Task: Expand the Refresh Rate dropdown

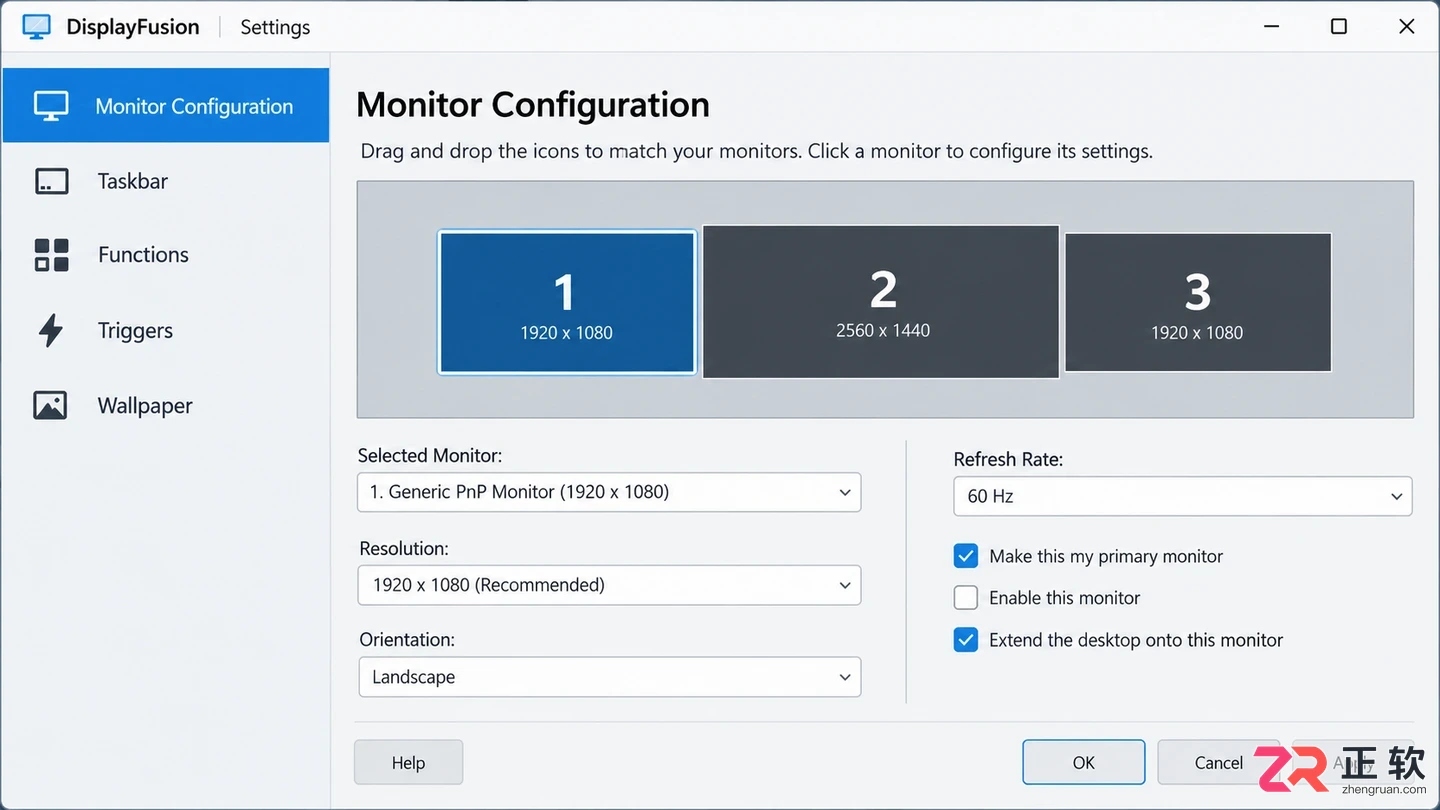Action: coord(1183,496)
